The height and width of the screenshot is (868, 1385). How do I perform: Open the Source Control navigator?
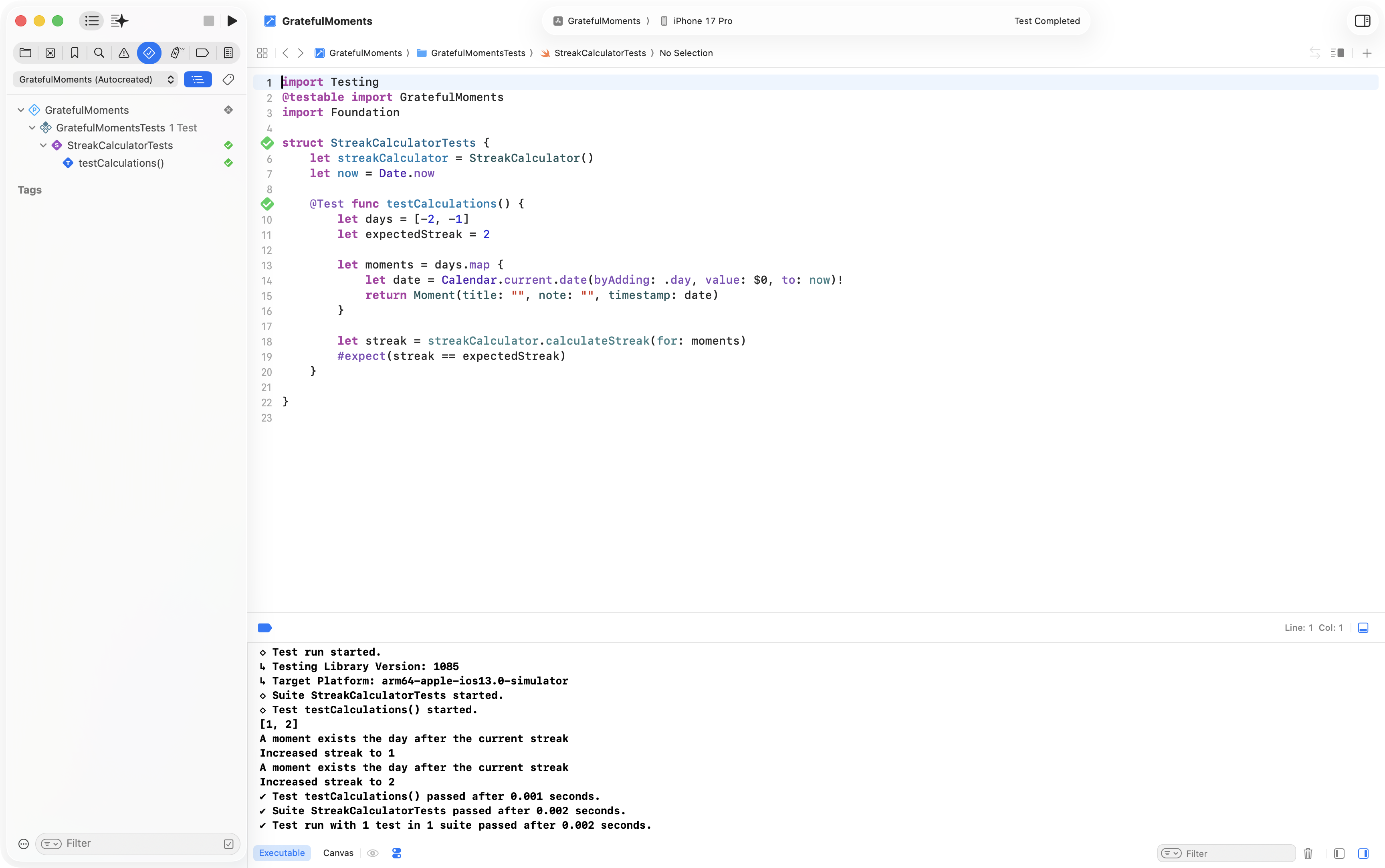[50, 53]
